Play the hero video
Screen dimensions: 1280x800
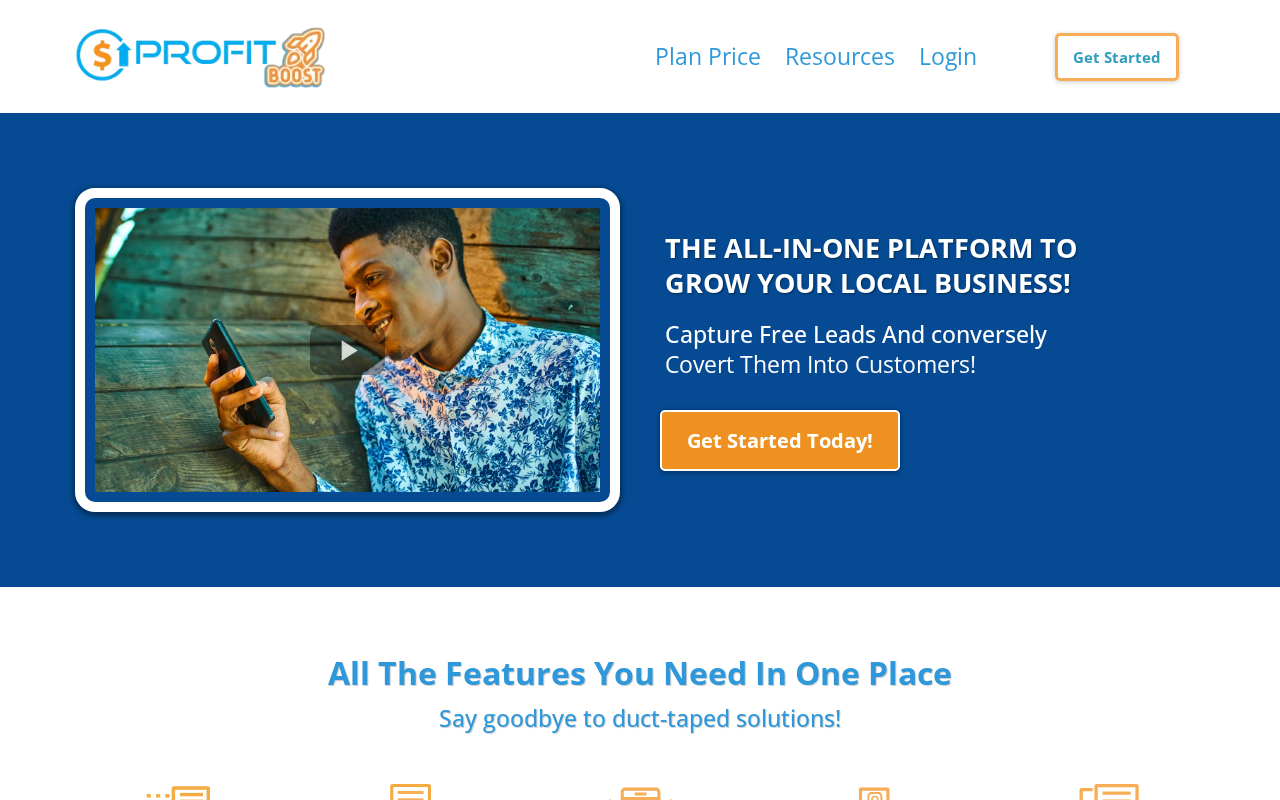pos(347,350)
